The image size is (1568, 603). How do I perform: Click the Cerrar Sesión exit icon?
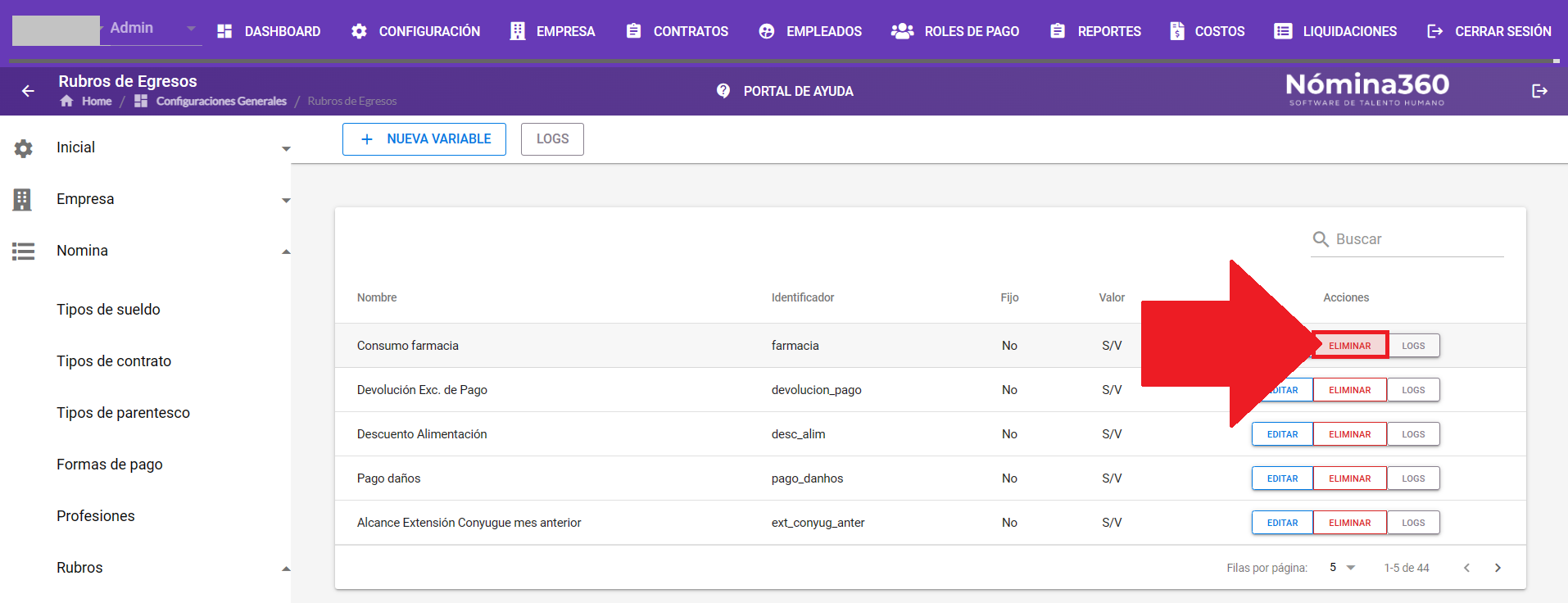point(1435,31)
